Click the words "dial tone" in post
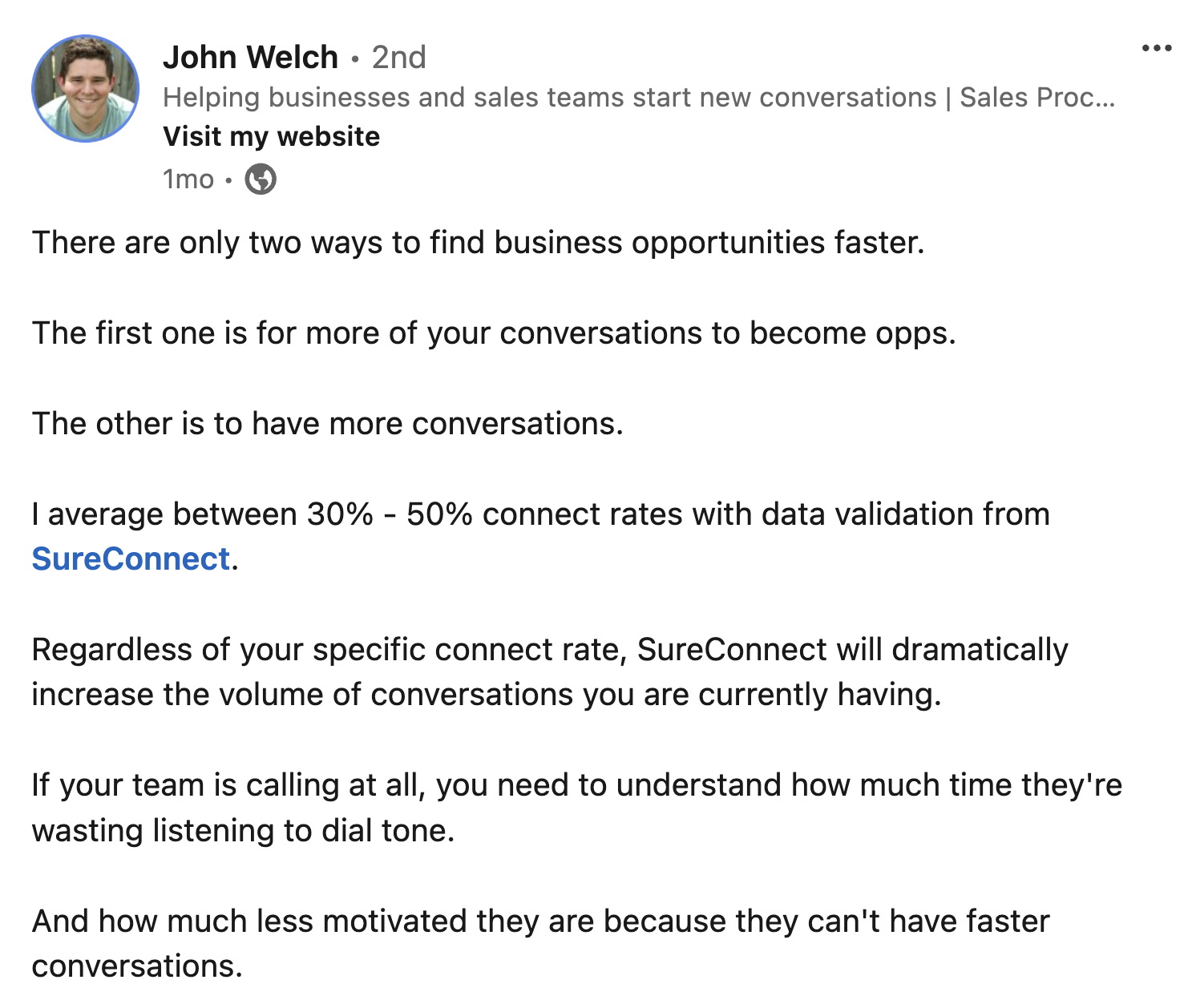The width and height of the screenshot is (1188, 1008). (x=388, y=831)
